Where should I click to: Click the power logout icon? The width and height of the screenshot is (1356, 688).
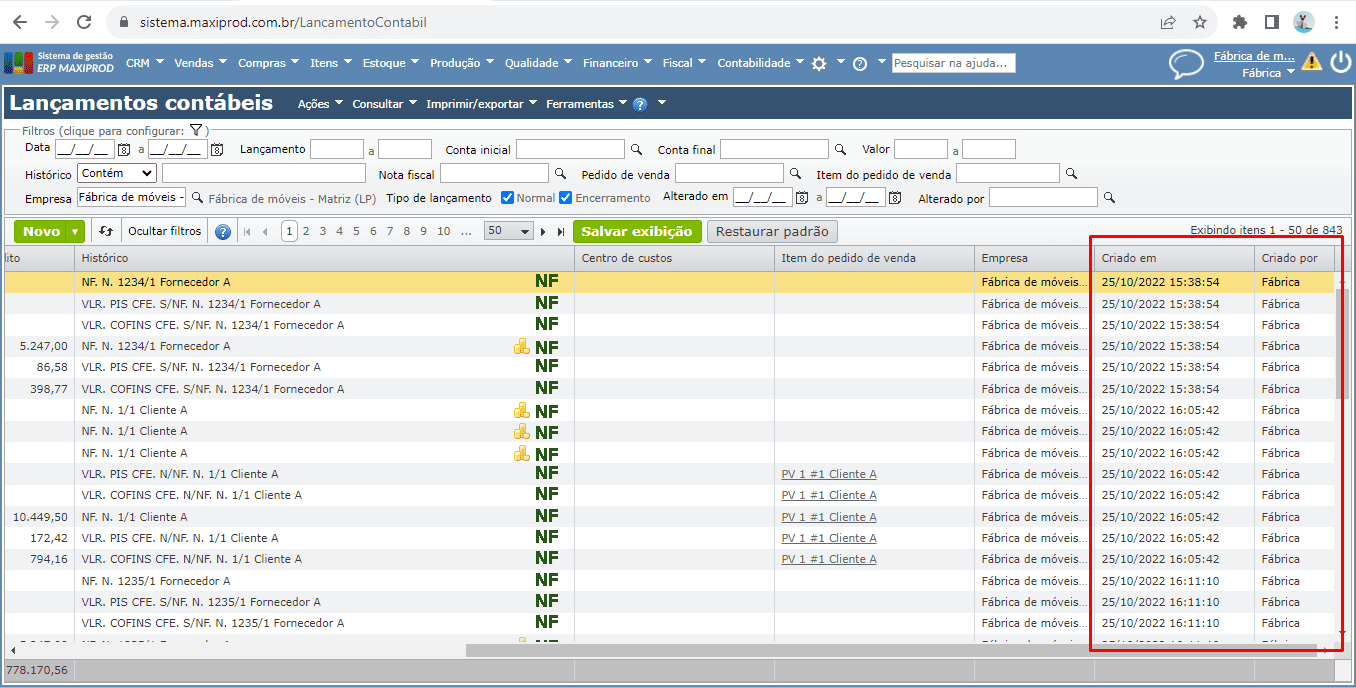[x=1340, y=62]
